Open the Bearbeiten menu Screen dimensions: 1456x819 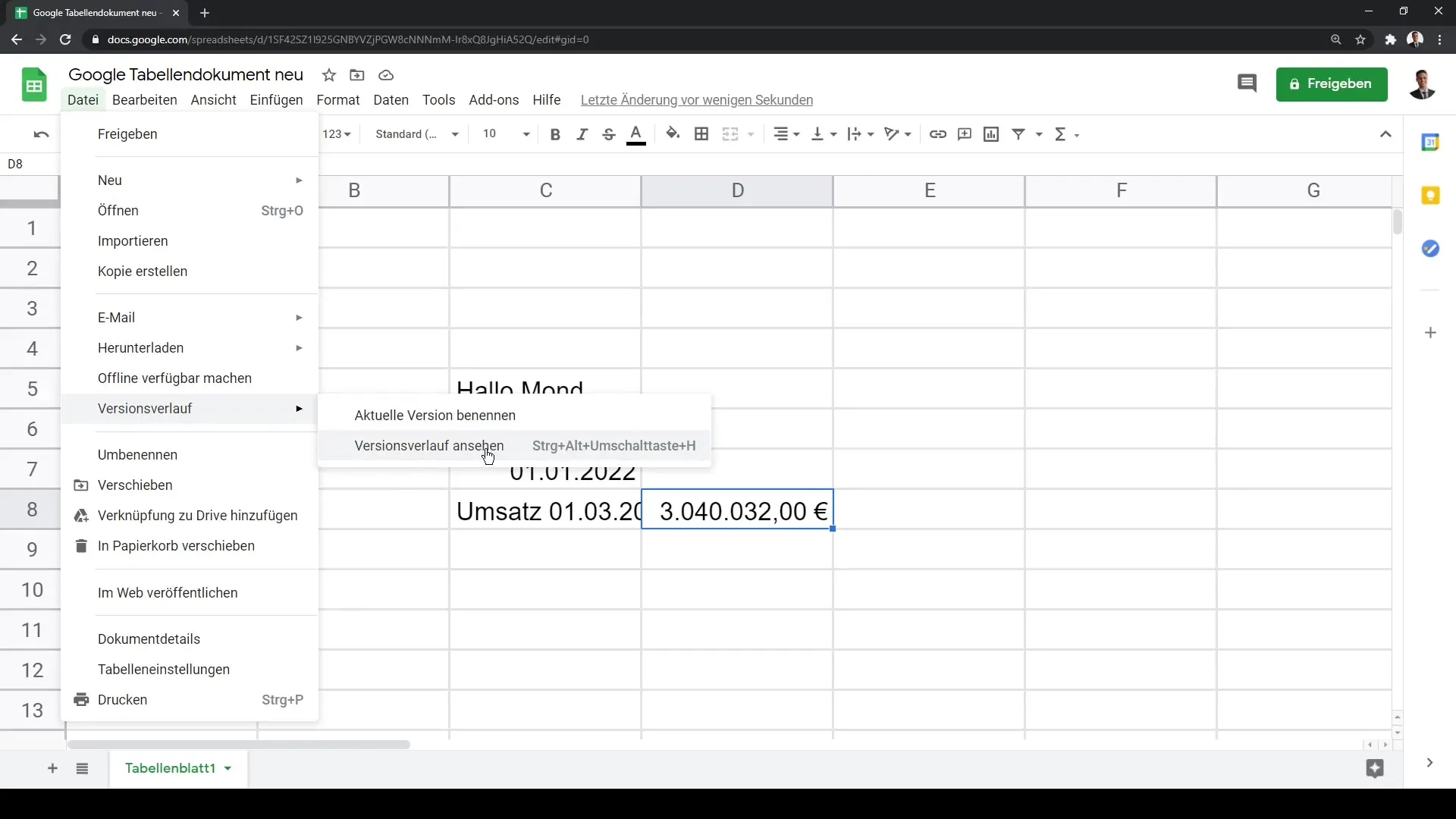[144, 100]
